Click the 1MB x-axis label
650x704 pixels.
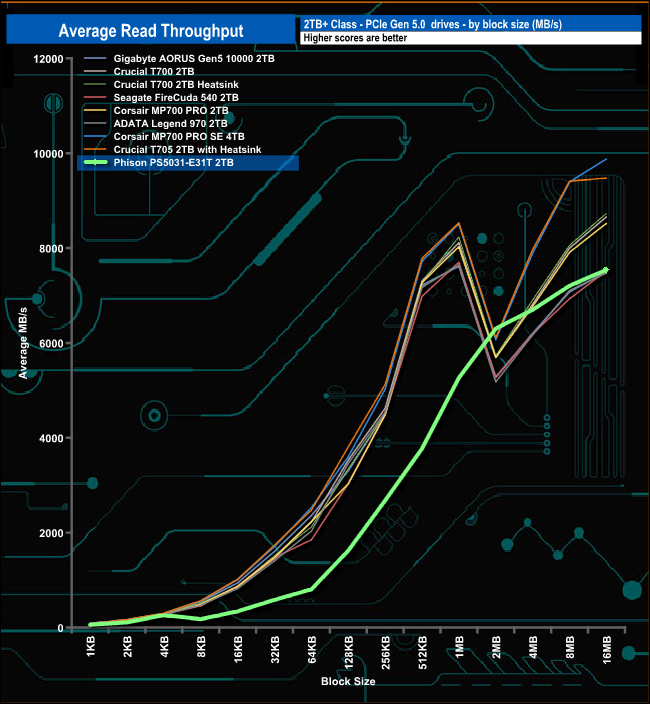pos(459,647)
